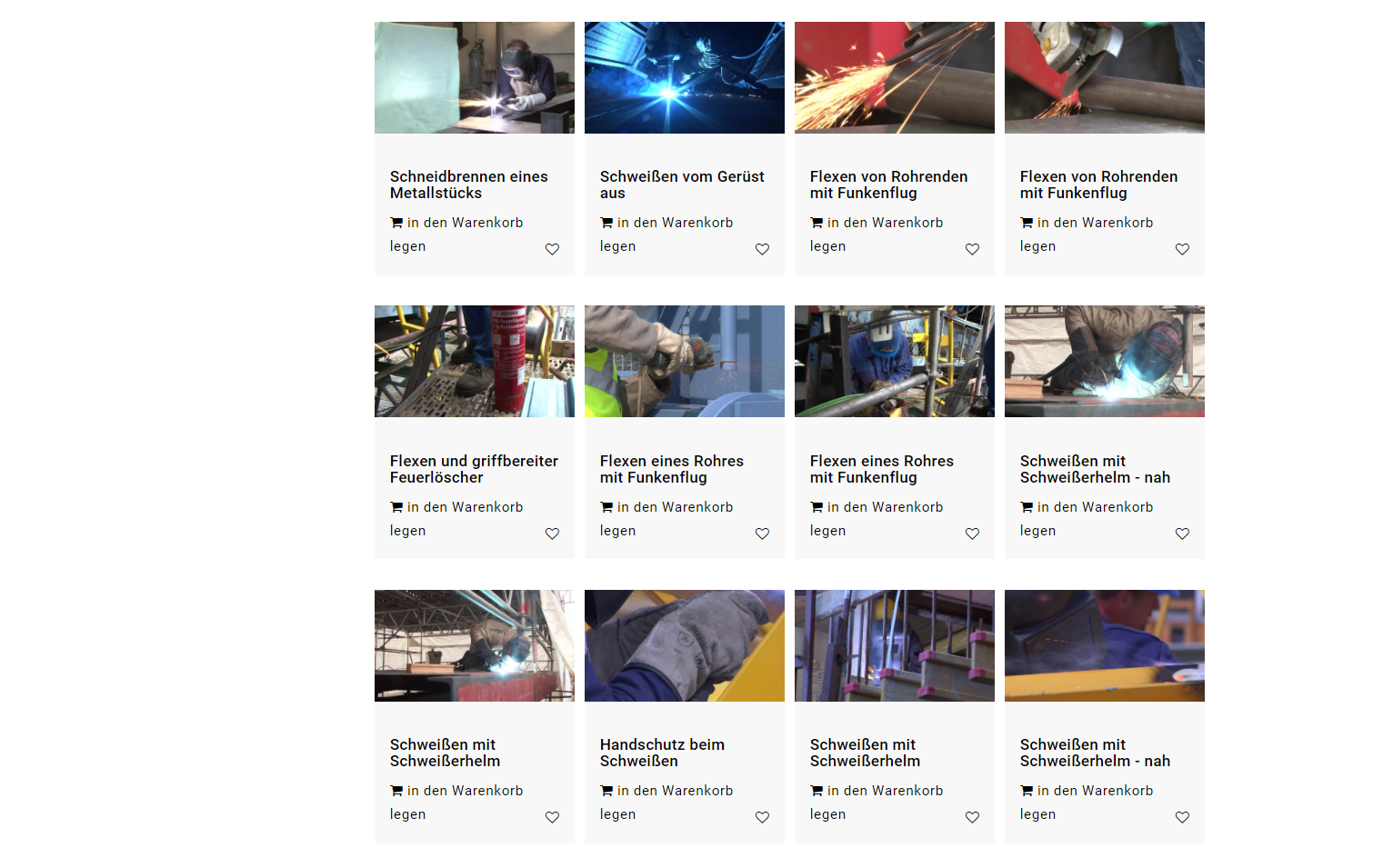Screen dimensions: 1383x868
Task: Open 'Flexen und griffbereiter Feuerlöscher' title
Action: coord(474,469)
